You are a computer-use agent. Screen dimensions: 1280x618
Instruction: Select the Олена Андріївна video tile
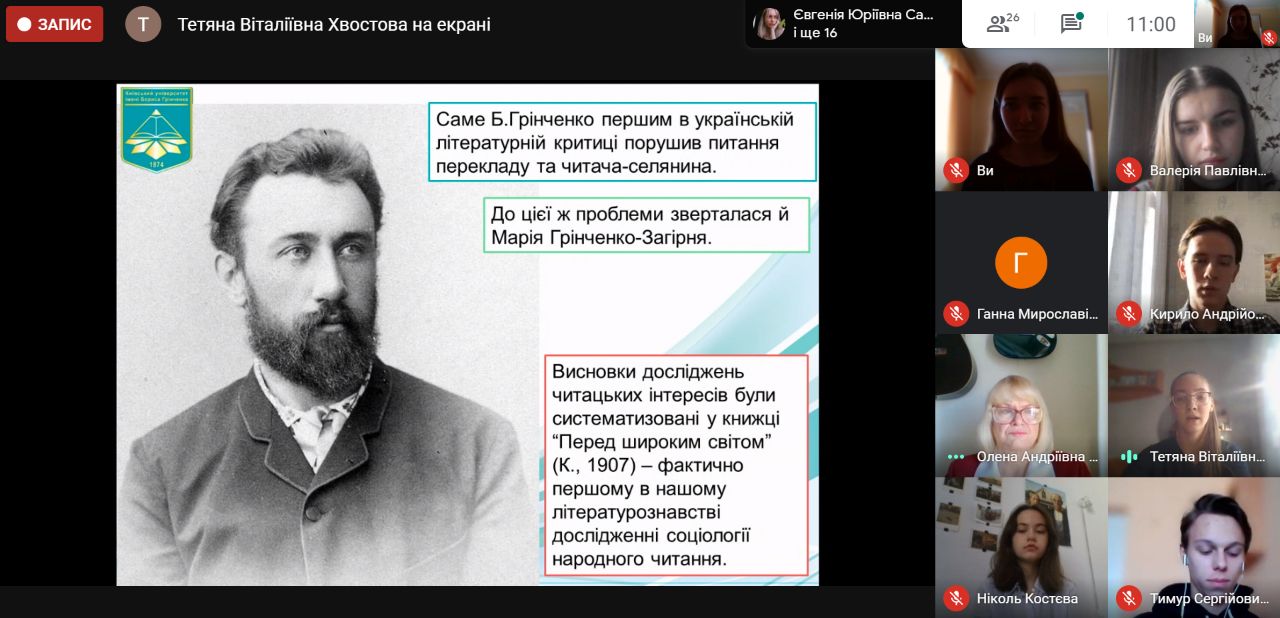coord(1021,405)
